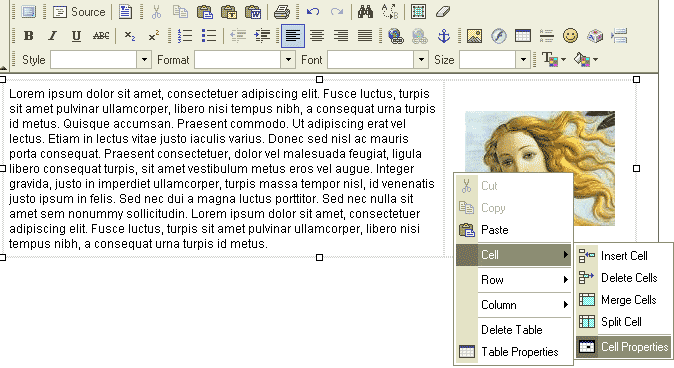Click the Remove Link icon
The width and height of the screenshot is (674, 368).
(x=420, y=36)
